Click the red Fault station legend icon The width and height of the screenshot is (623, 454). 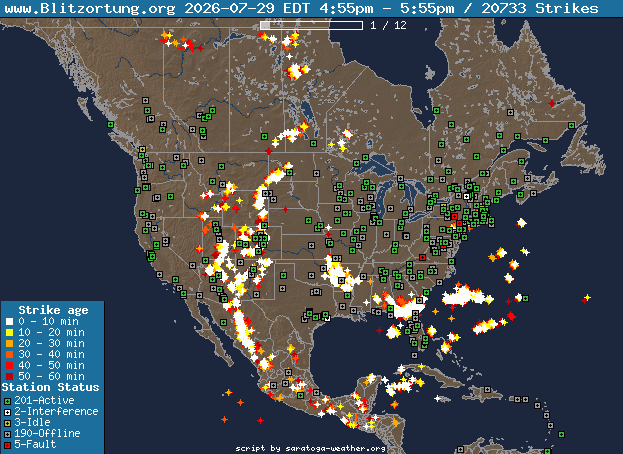point(7,446)
